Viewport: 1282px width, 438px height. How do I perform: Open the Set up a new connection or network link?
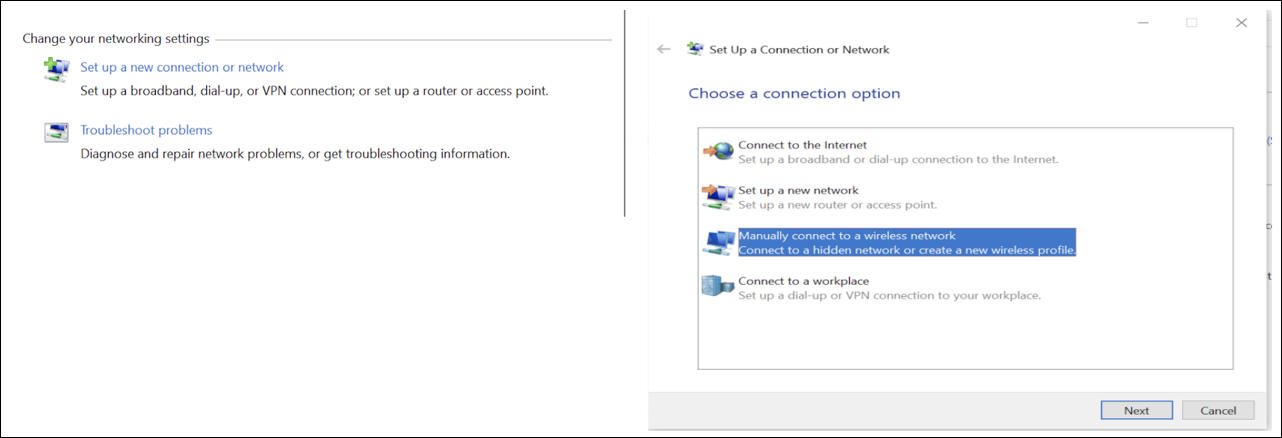click(x=182, y=67)
